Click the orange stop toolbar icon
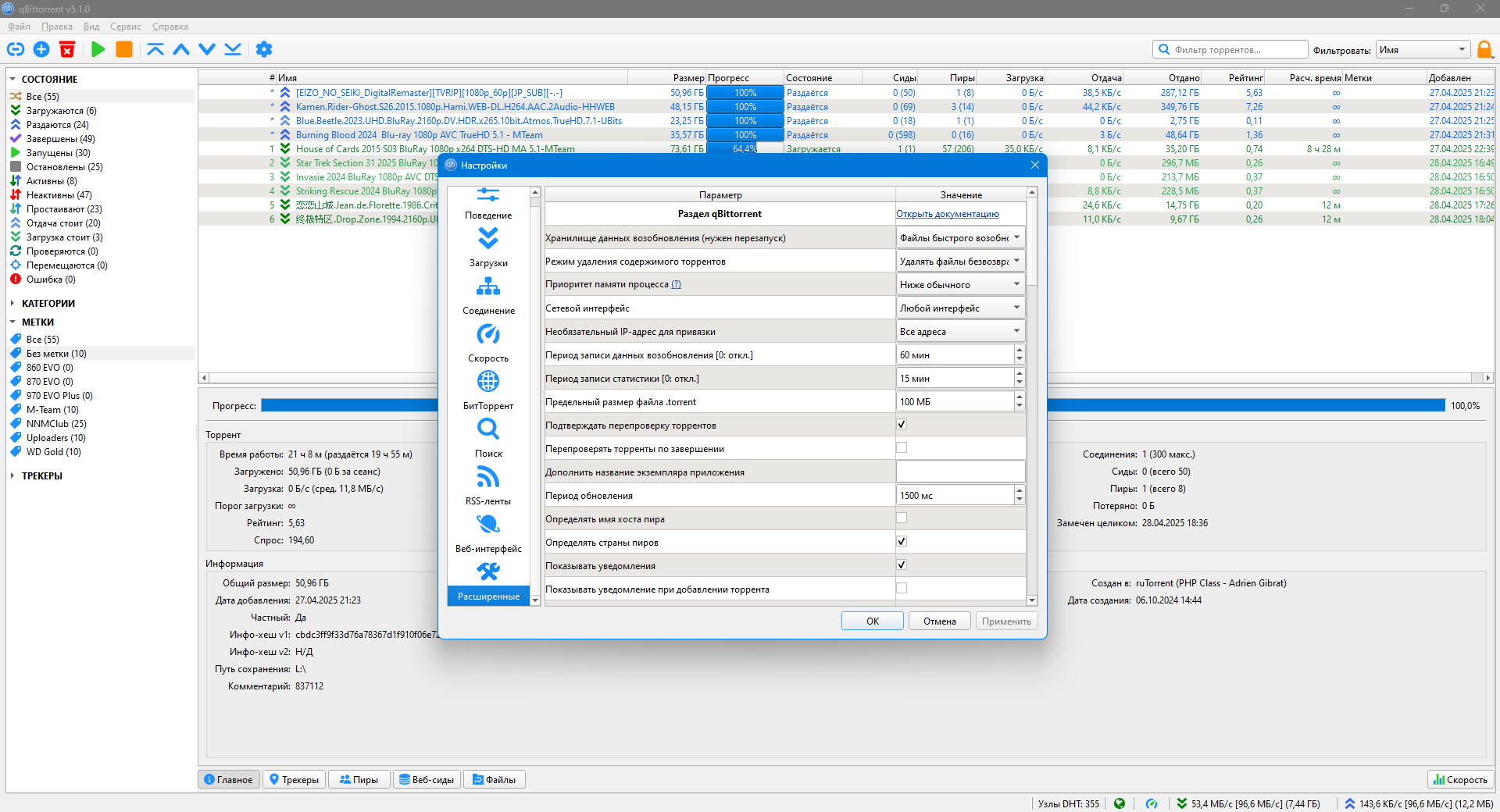This screenshot has height=812, width=1500. [x=124, y=50]
